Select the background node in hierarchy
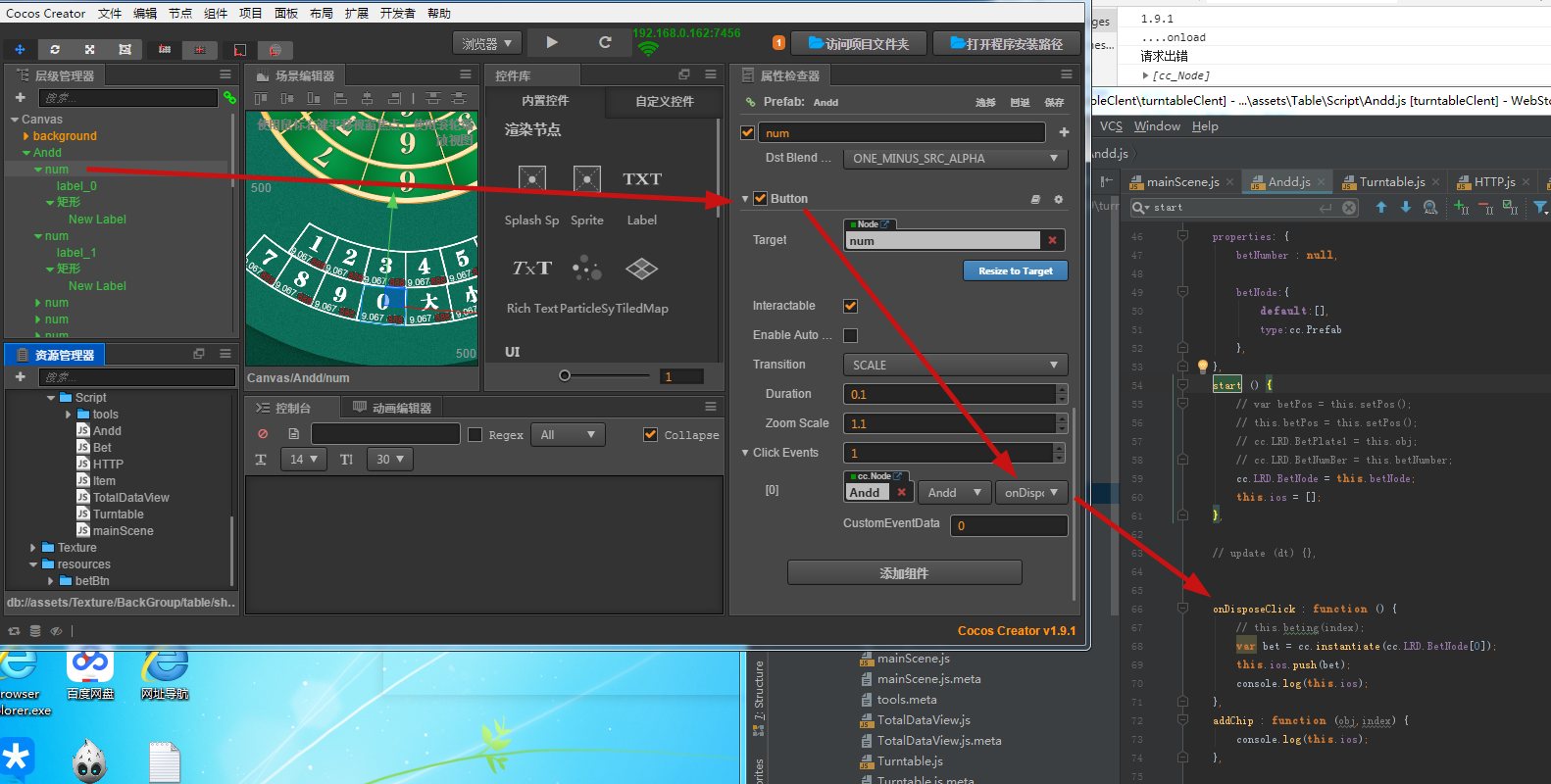 tap(65, 136)
